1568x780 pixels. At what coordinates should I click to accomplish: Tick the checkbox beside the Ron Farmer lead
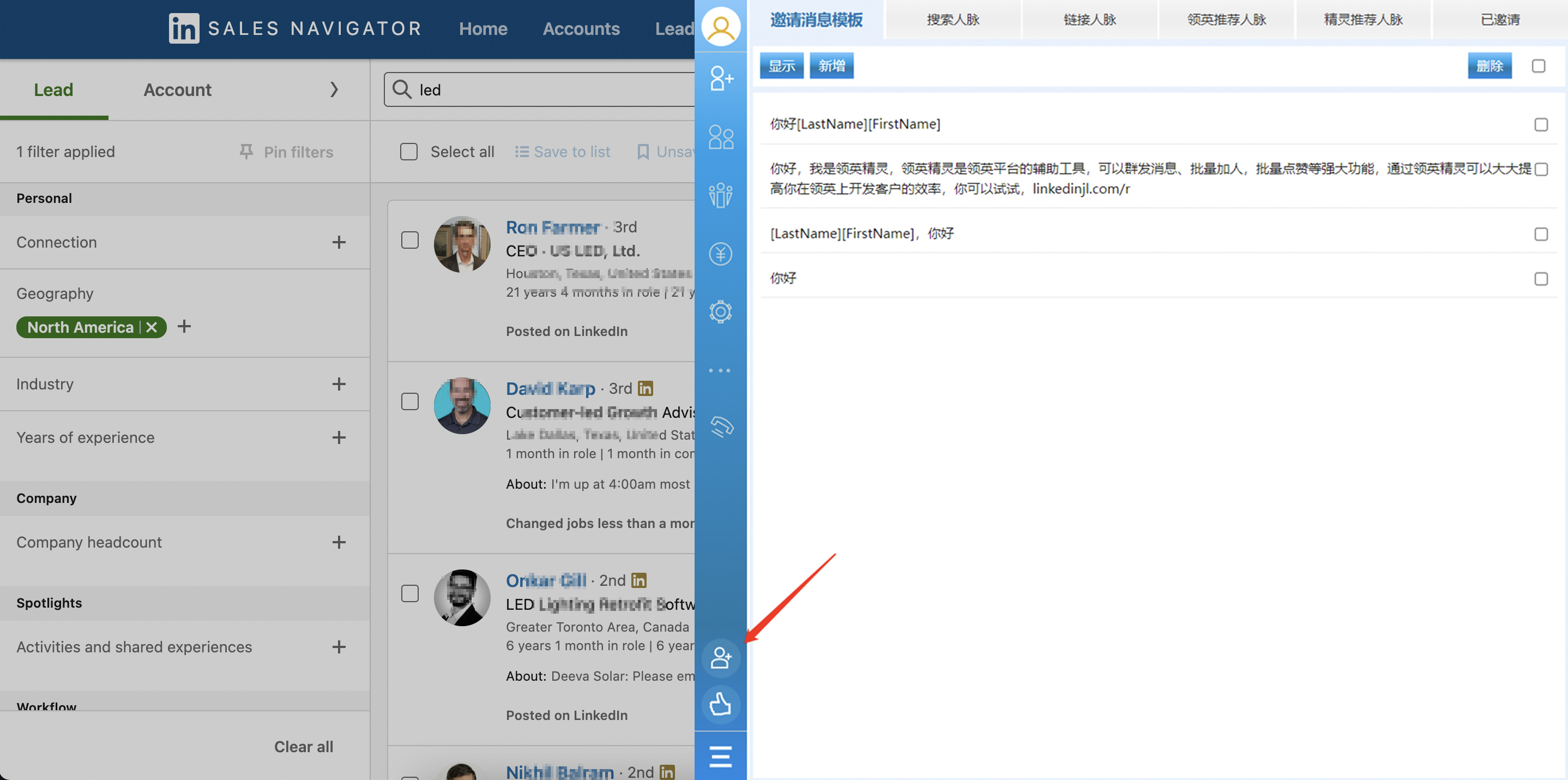(409, 240)
